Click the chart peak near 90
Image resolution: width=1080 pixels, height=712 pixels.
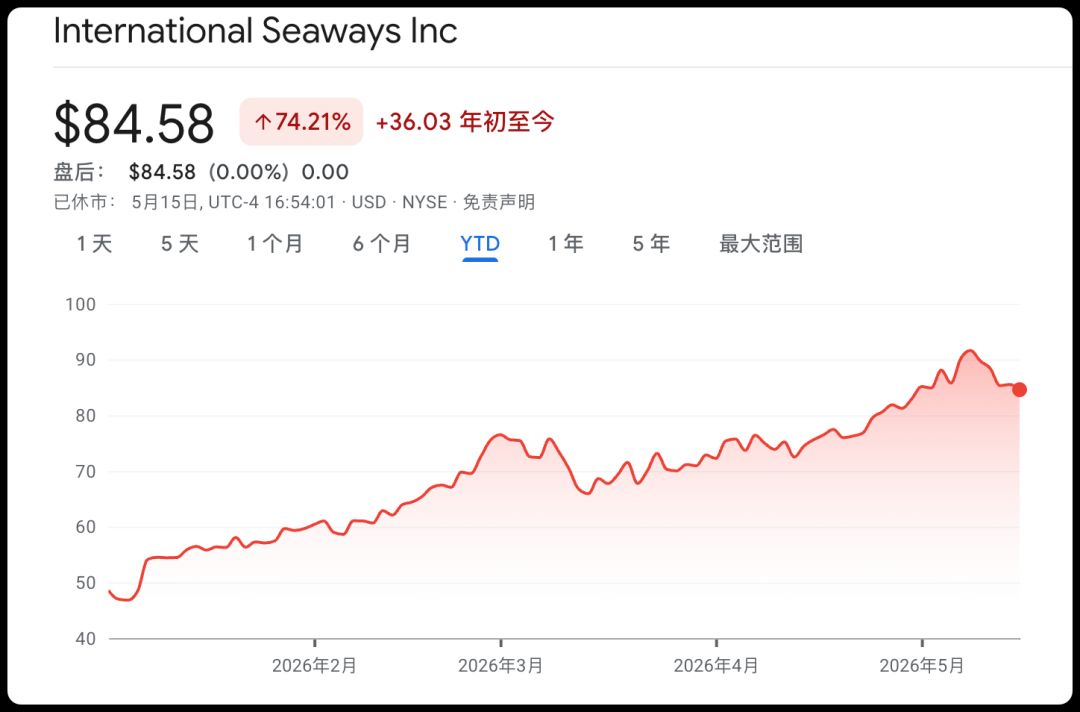pos(969,351)
